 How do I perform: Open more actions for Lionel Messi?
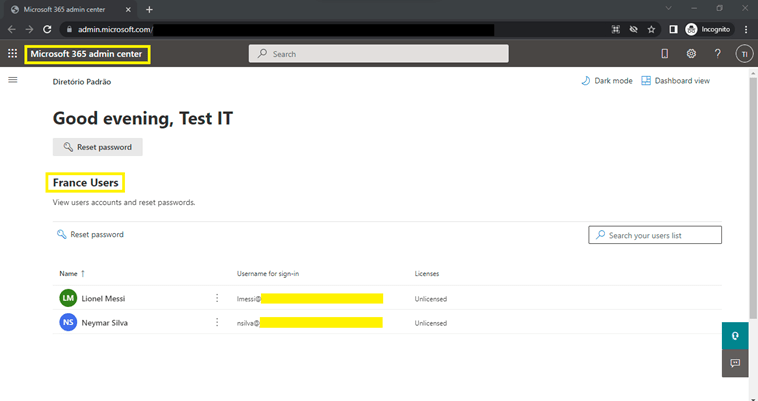217,298
